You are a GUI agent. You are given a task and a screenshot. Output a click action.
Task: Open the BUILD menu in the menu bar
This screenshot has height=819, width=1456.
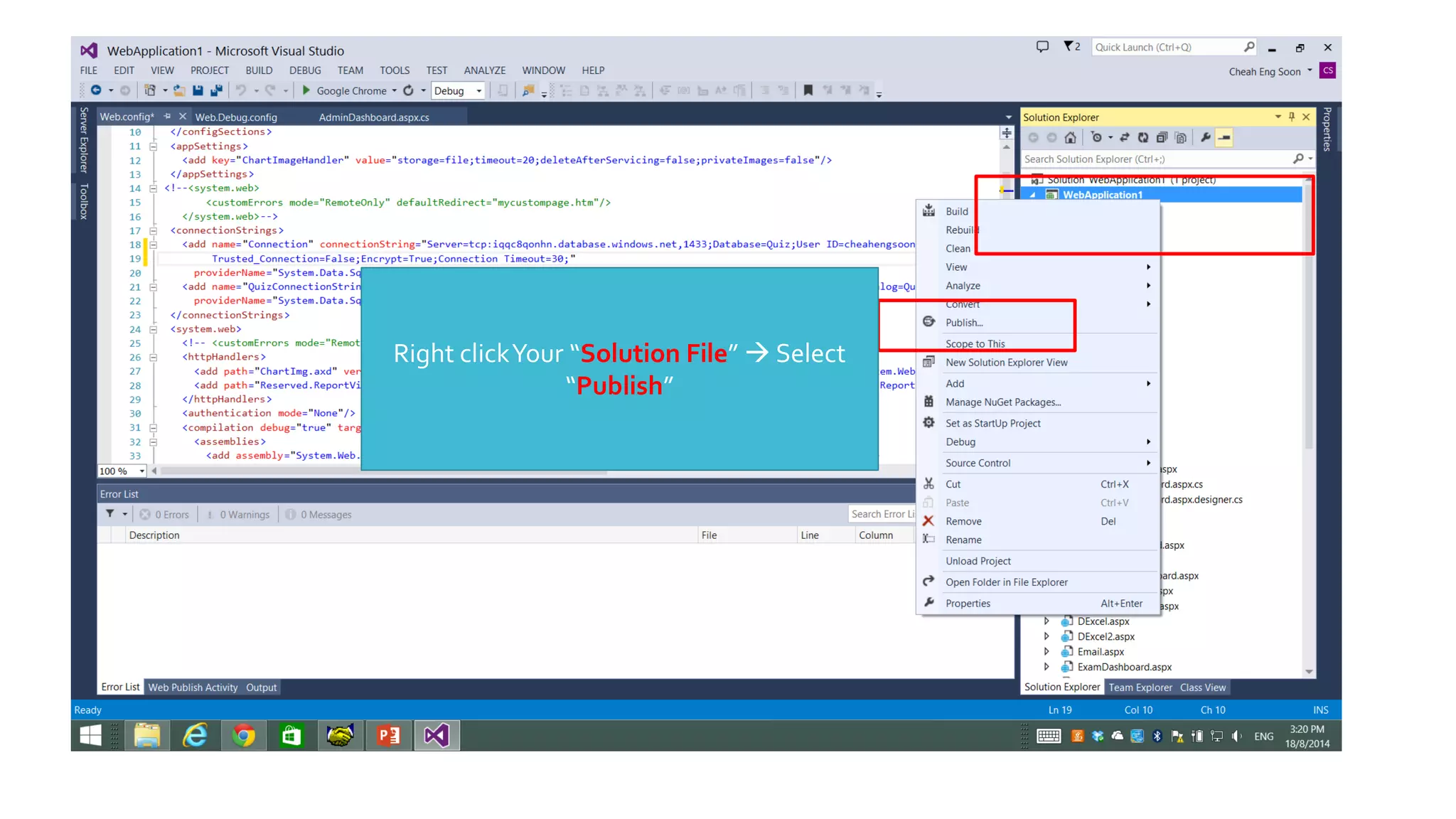point(259,70)
